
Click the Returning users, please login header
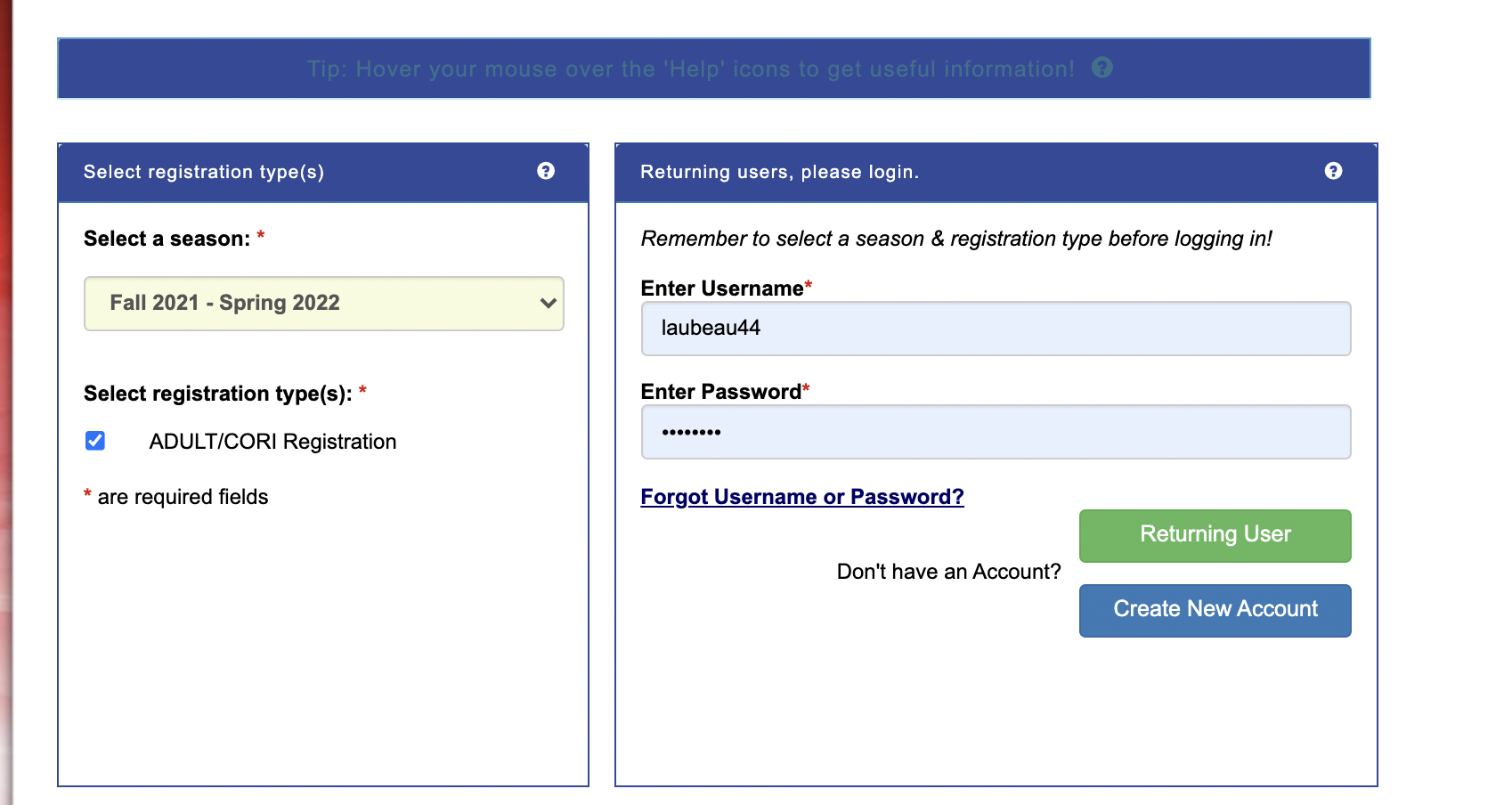click(996, 172)
